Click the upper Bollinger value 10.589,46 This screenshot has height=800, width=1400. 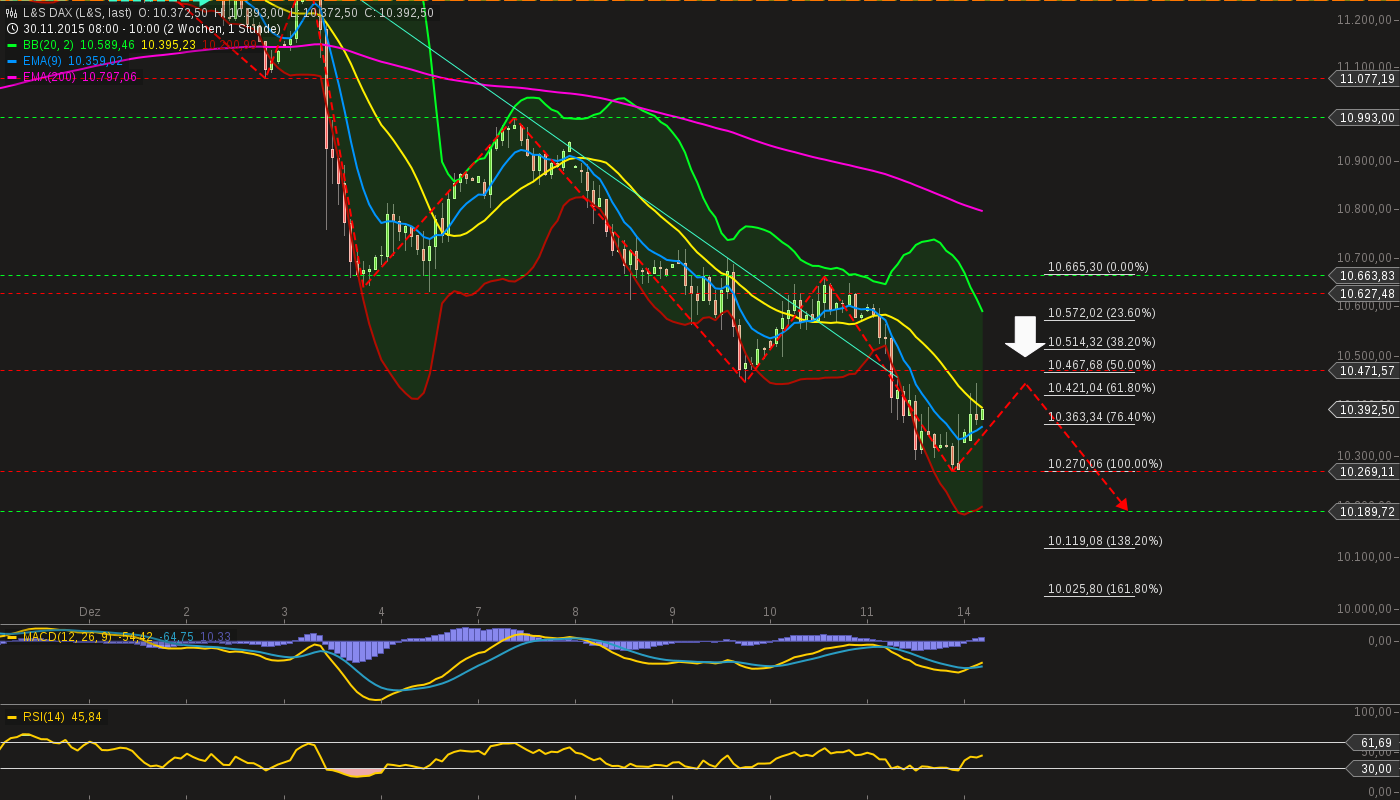tap(107, 45)
